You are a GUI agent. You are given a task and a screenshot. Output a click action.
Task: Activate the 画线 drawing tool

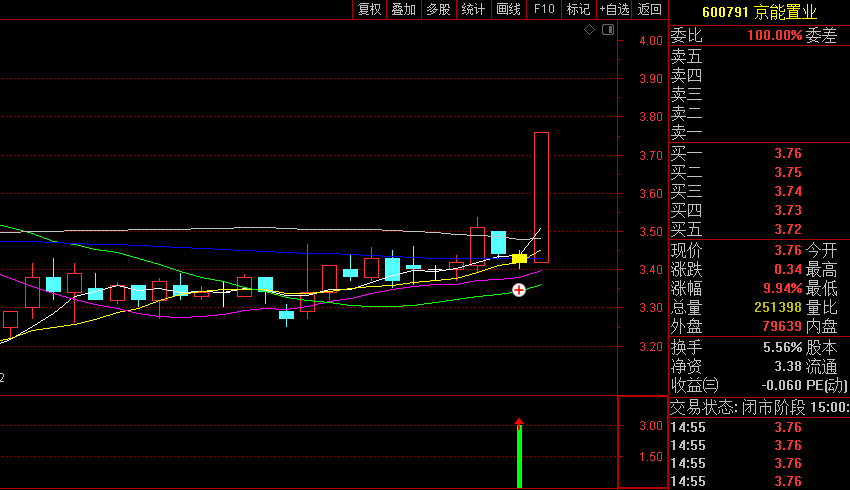(508, 9)
